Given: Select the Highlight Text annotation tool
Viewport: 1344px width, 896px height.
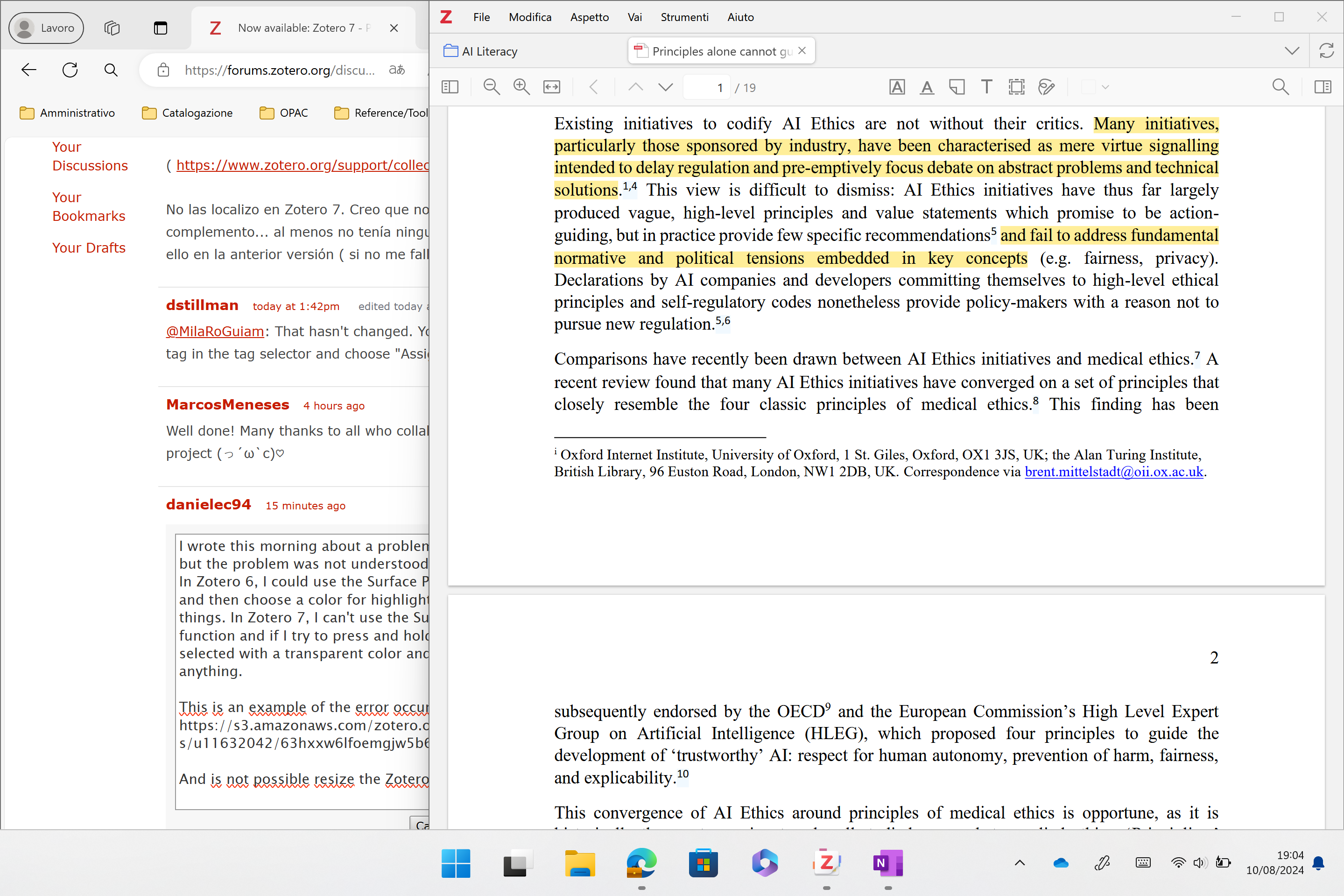Looking at the screenshot, I should (897, 87).
